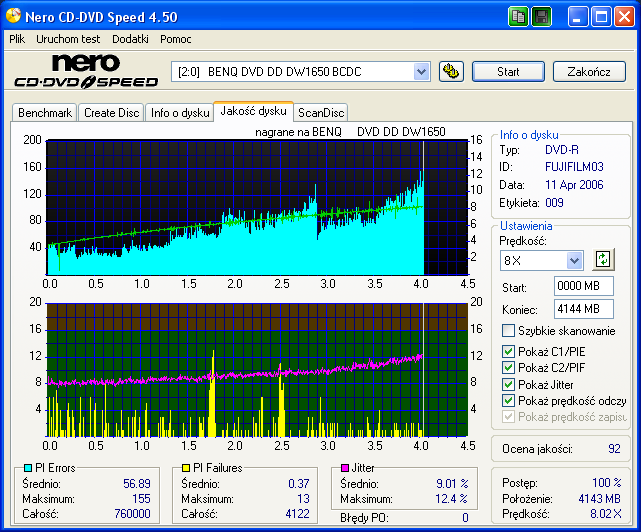
Task: Toggle the Szybkie skanowanie checkbox
Action: click(x=508, y=330)
